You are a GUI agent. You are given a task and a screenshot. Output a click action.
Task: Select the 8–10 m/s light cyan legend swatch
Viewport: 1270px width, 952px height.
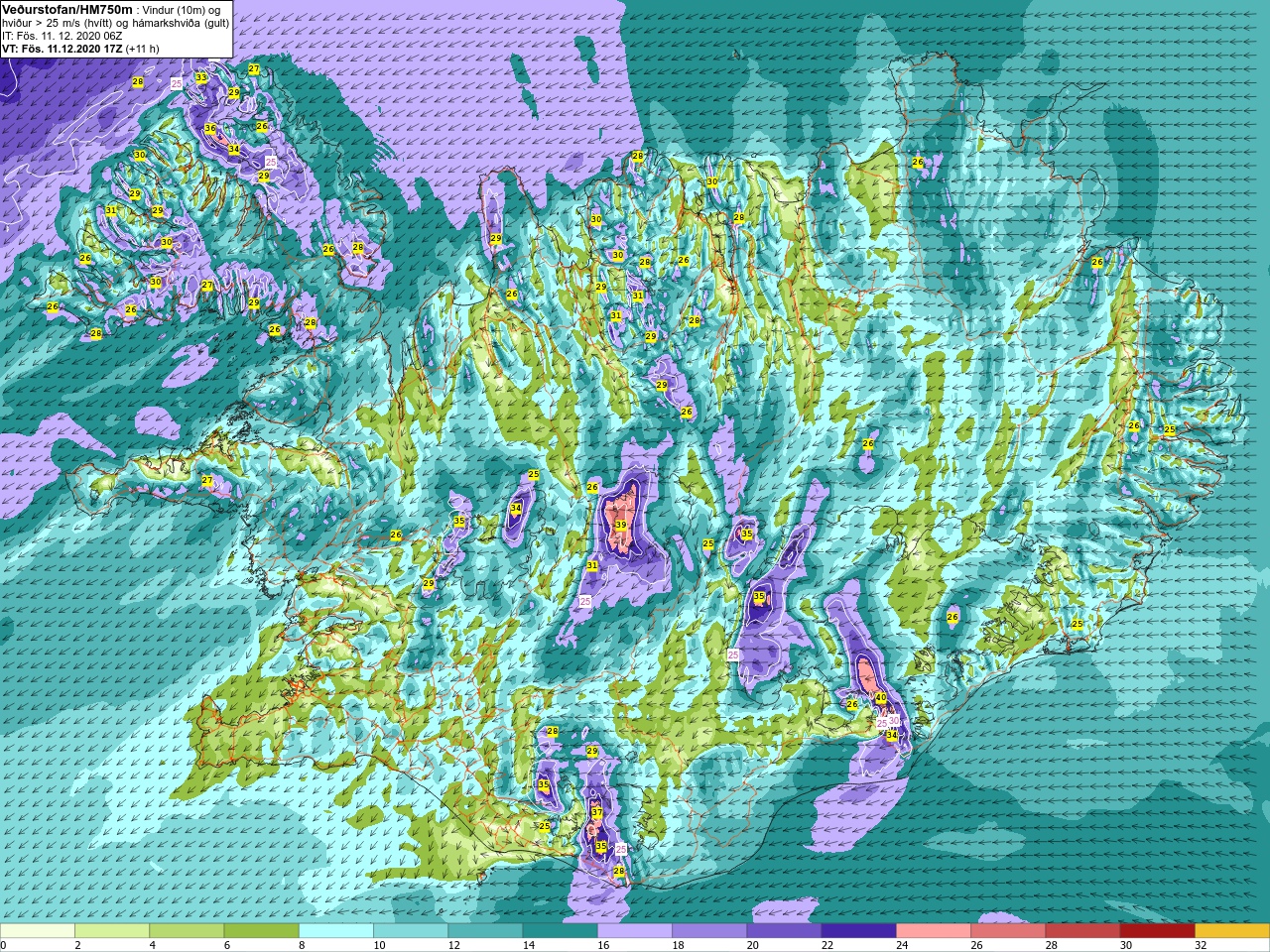pyautogui.click(x=336, y=931)
